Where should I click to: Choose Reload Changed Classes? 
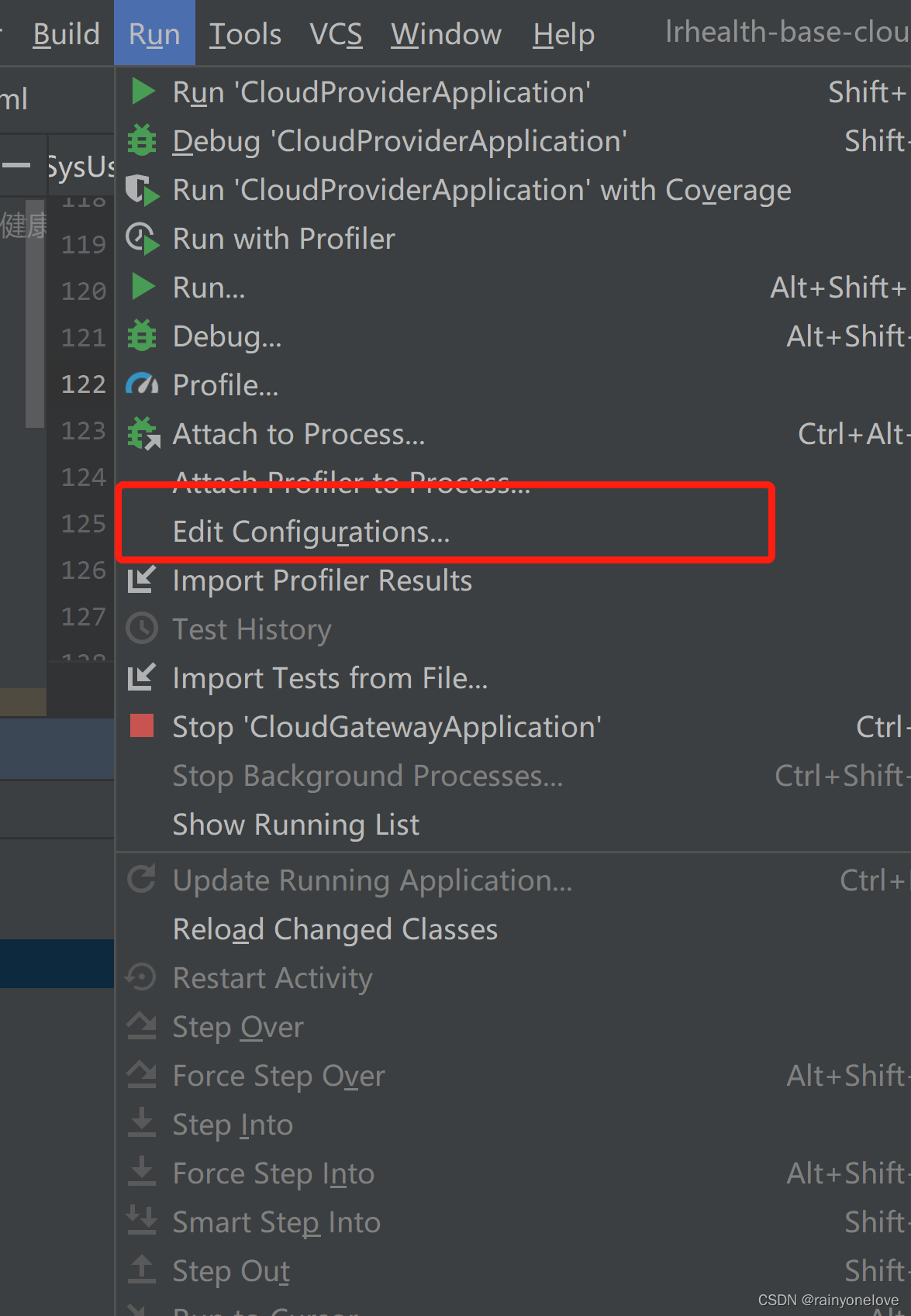tap(335, 929)
